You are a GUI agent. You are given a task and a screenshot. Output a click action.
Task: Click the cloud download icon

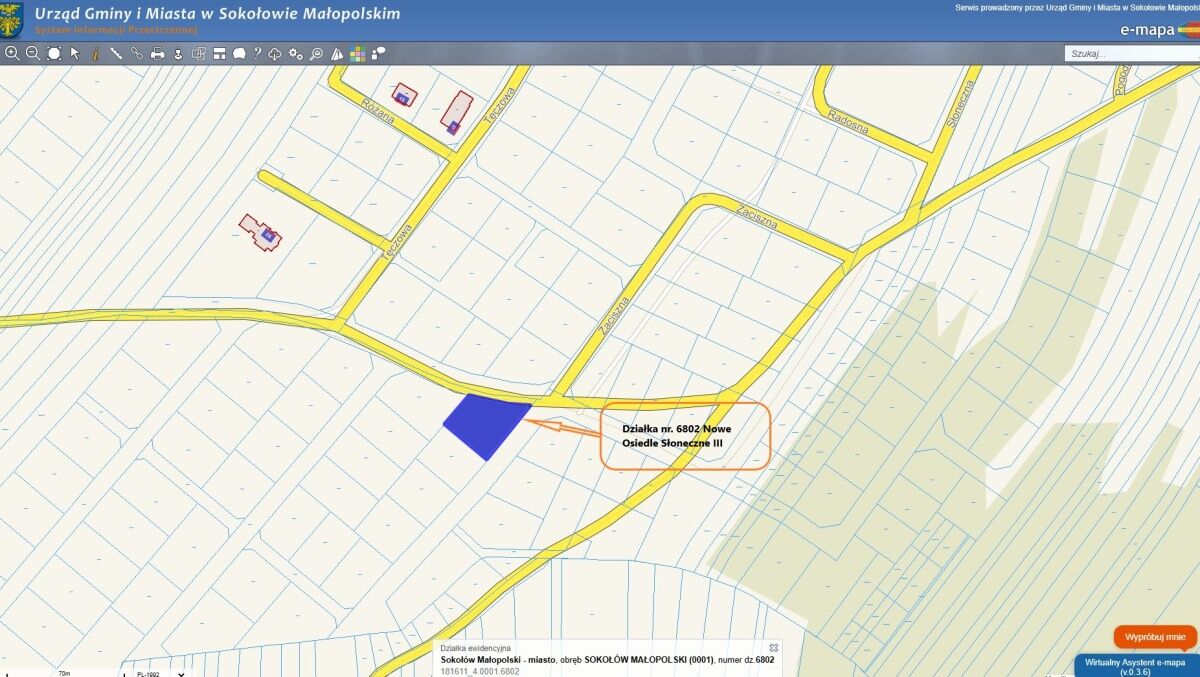(x=275, y=53)
